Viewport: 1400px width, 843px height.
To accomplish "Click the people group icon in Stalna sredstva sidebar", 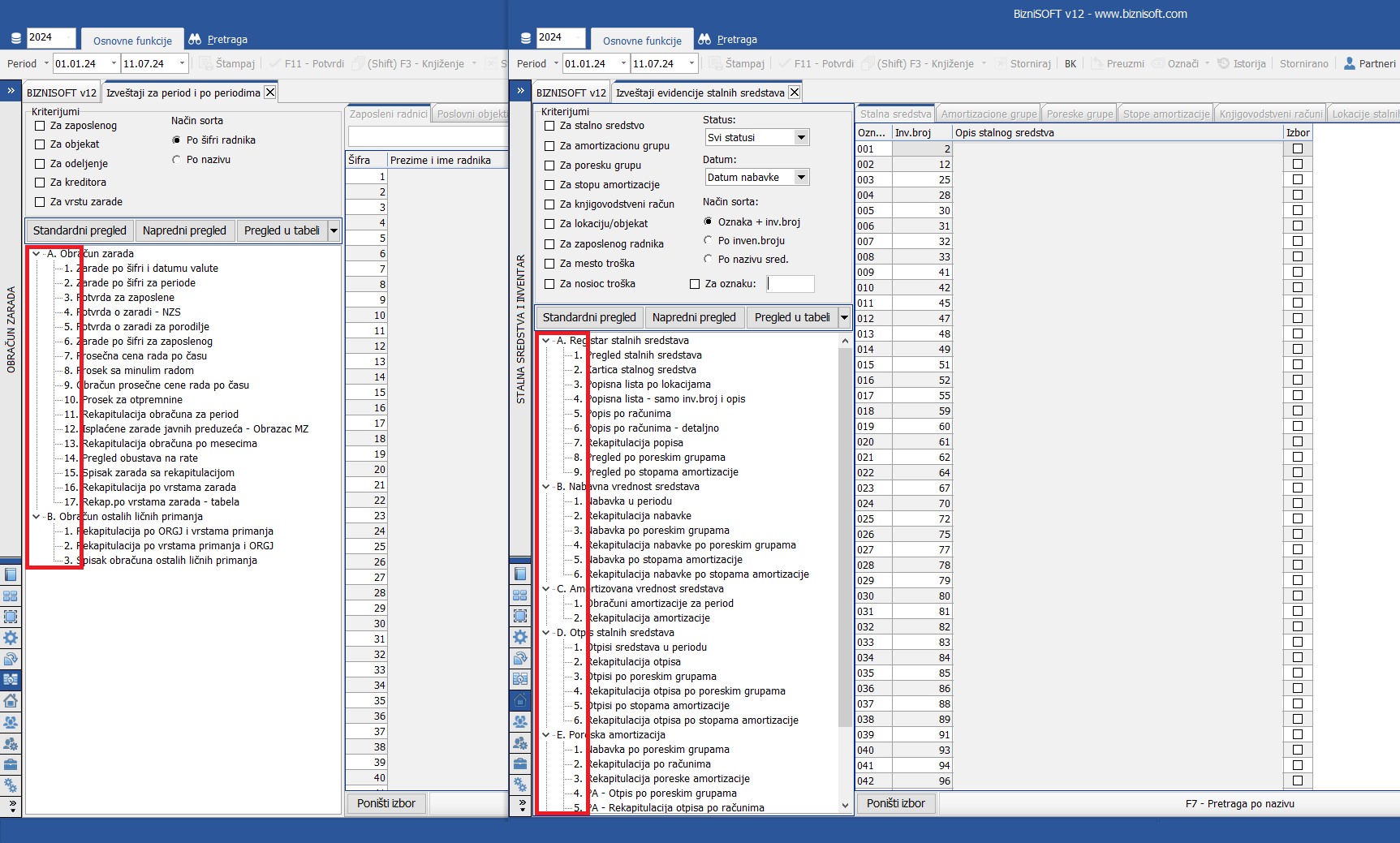I will click(x=520, y=721).
